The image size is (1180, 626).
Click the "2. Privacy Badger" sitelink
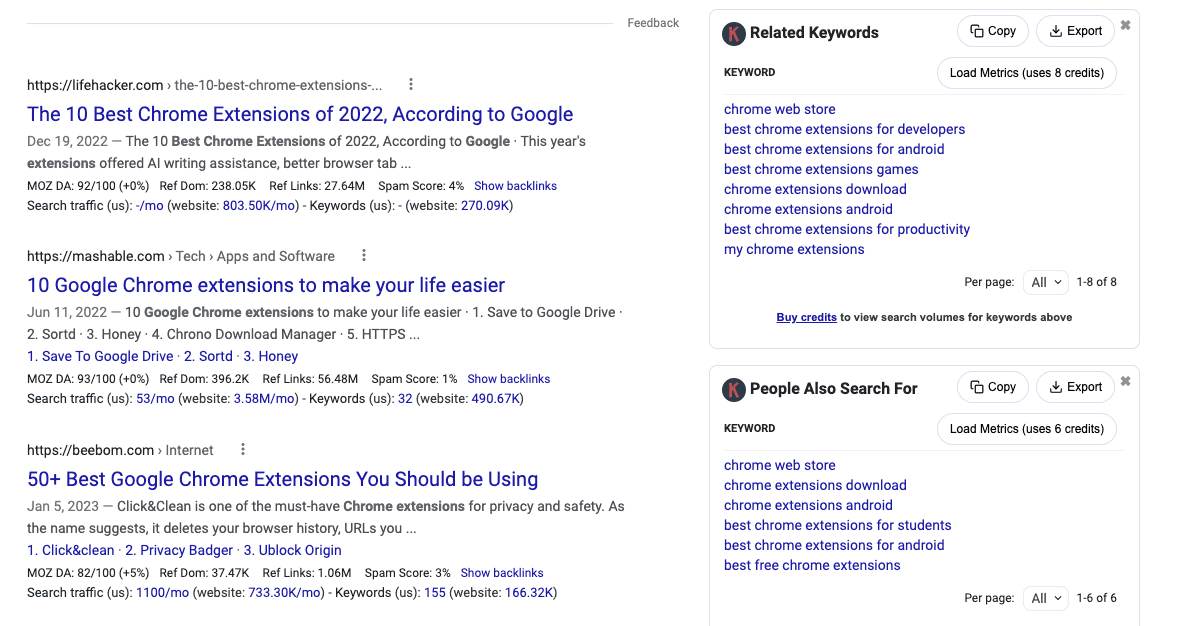coord(179,551)
